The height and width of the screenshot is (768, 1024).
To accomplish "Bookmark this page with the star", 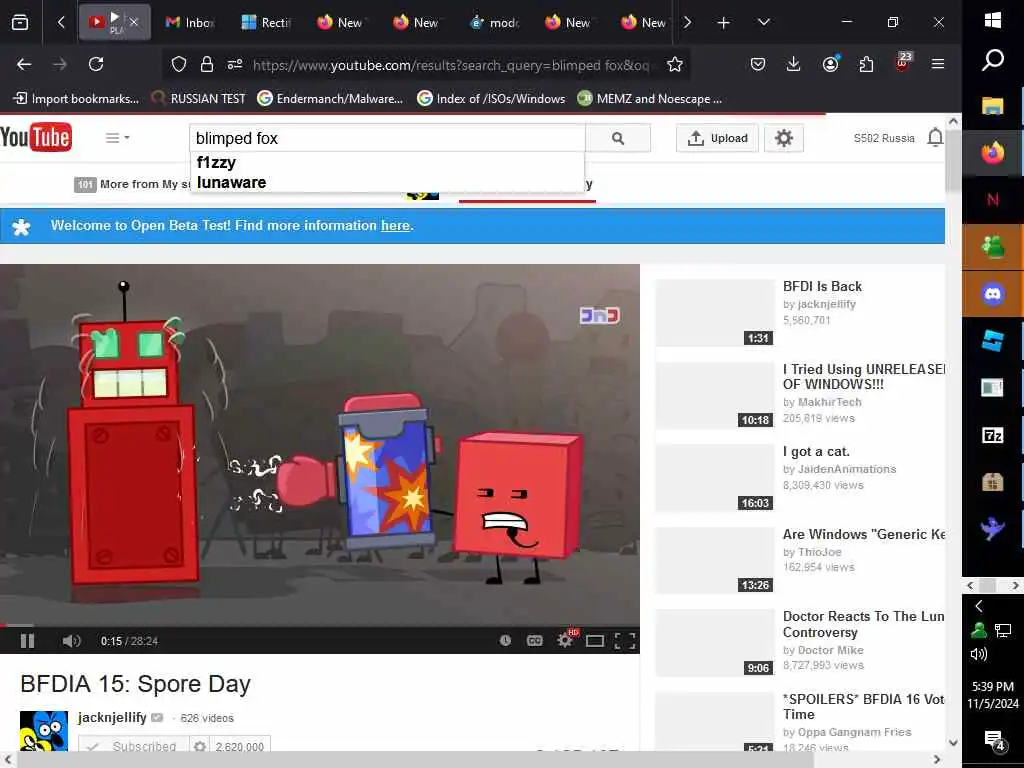I will 675,64.
